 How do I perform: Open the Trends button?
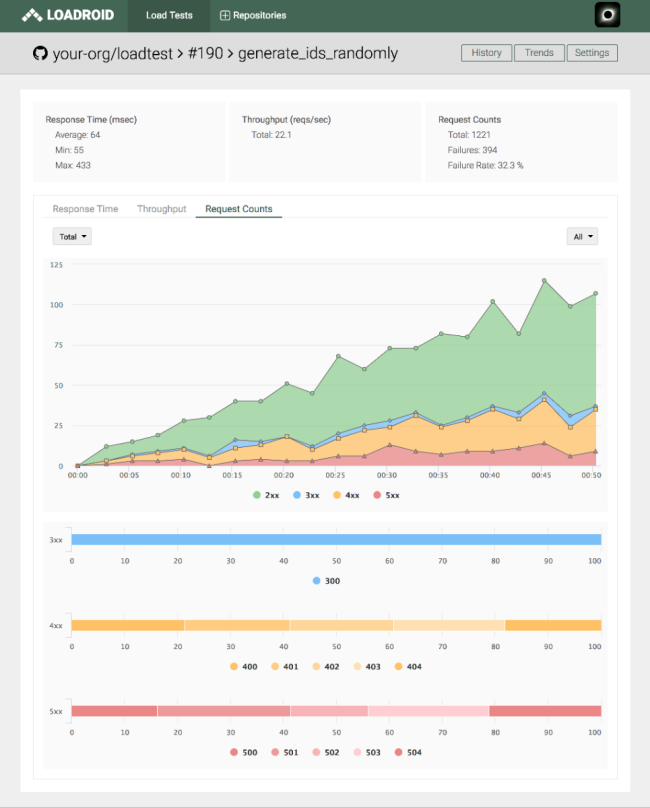pos(538,53)
